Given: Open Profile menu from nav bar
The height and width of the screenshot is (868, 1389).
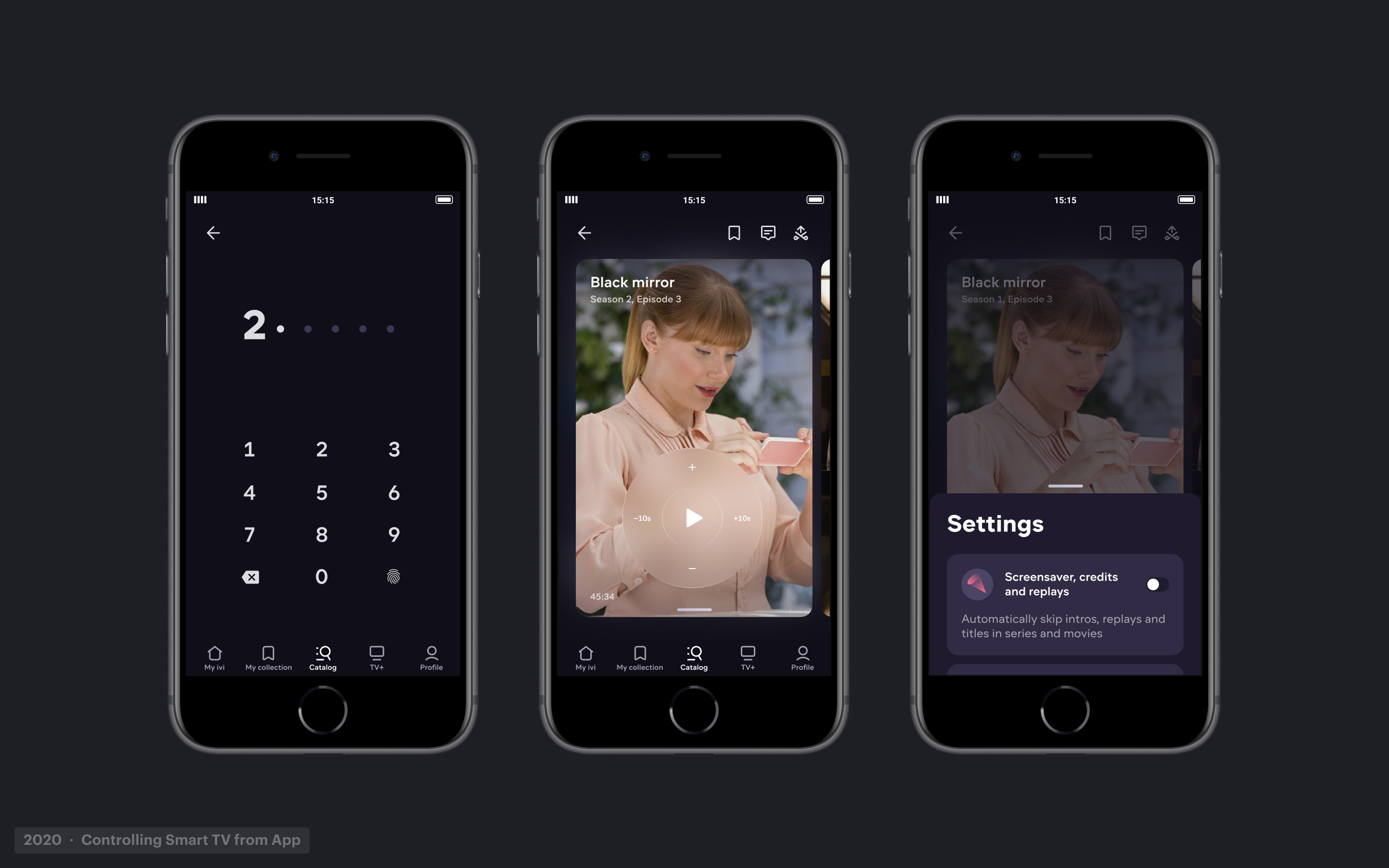Looking at the screenshot, I should 430,657.
